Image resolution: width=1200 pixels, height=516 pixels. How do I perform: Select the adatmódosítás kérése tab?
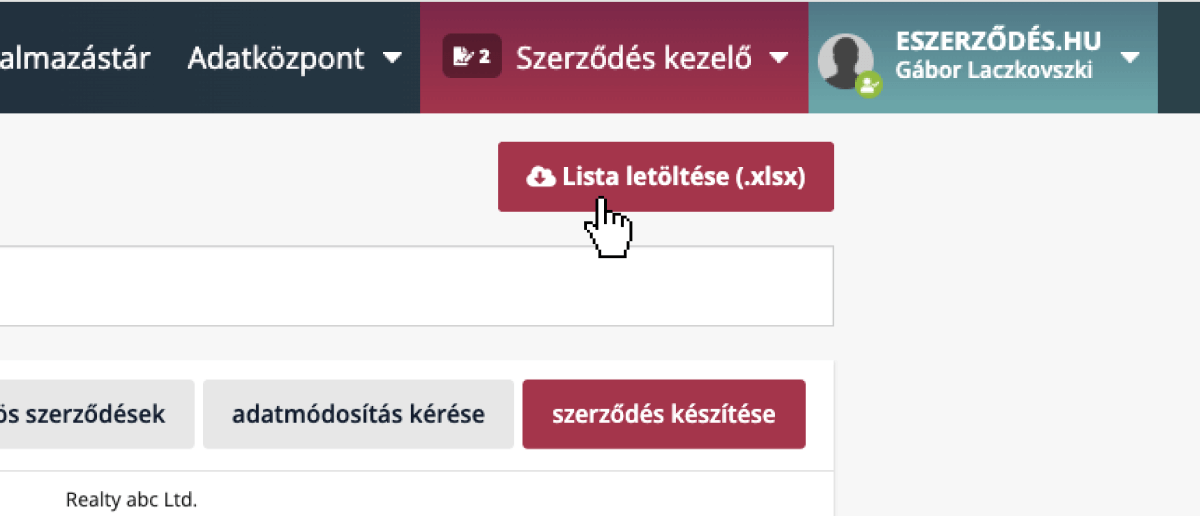pyautogui.click(x=358, y=414)
